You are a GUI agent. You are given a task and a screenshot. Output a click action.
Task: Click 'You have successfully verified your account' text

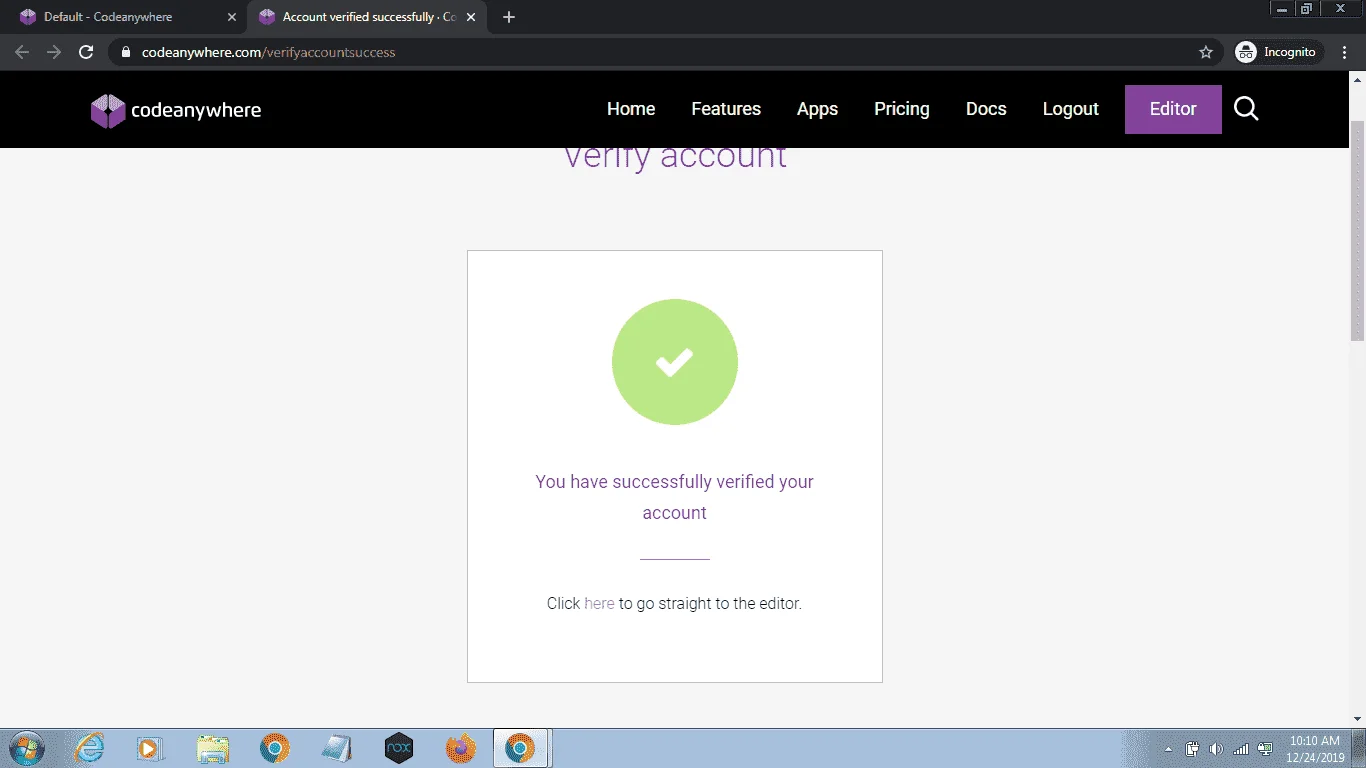(x=675, y=497)
